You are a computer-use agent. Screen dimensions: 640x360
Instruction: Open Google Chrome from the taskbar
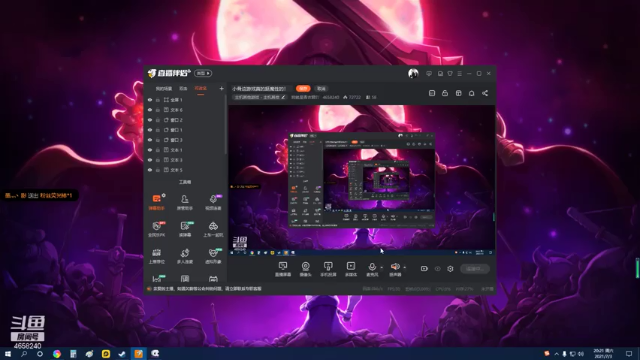(57, 353)
